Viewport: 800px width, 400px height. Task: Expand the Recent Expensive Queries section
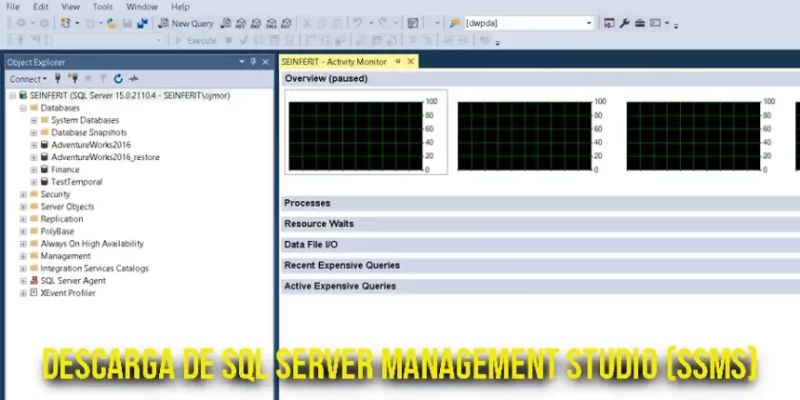541,265
